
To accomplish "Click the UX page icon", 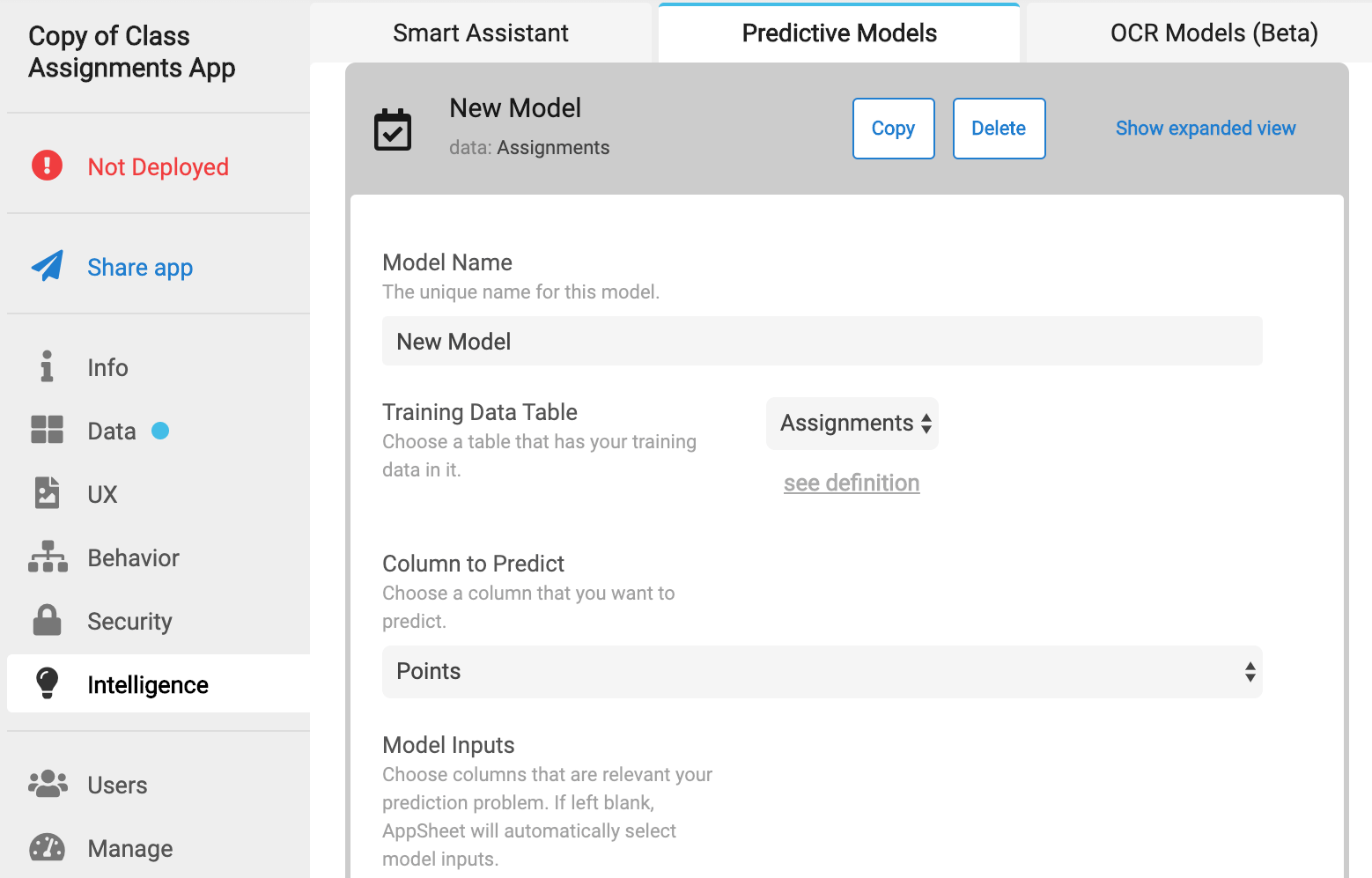I will click(x=47, y=493).
